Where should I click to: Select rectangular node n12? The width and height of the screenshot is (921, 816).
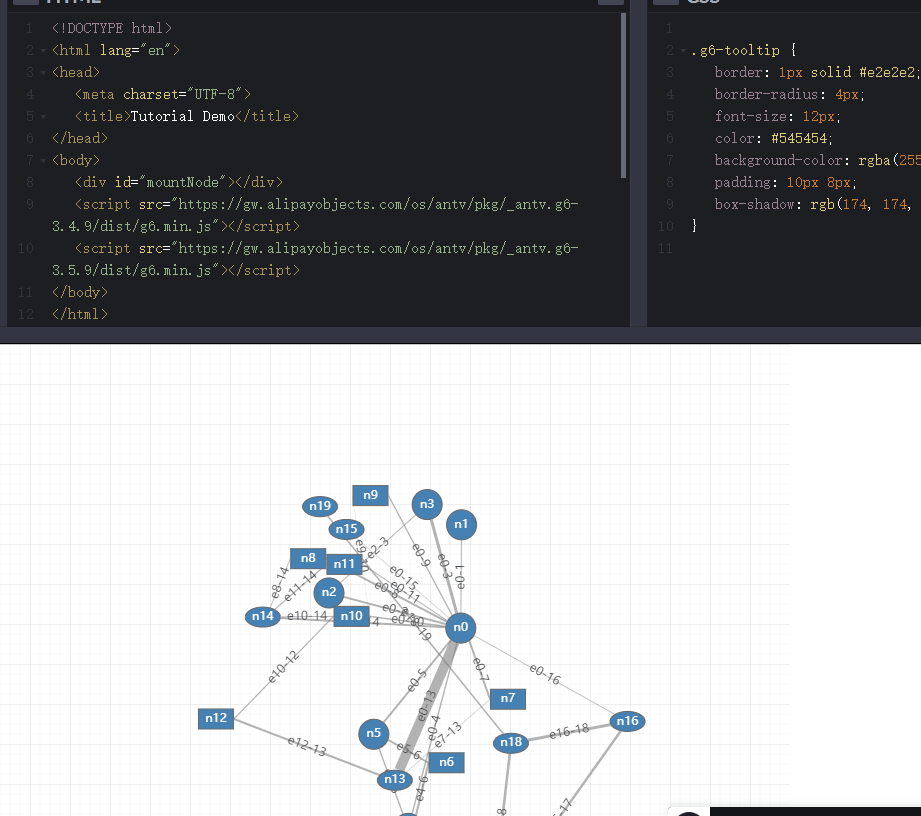(216, 718)
